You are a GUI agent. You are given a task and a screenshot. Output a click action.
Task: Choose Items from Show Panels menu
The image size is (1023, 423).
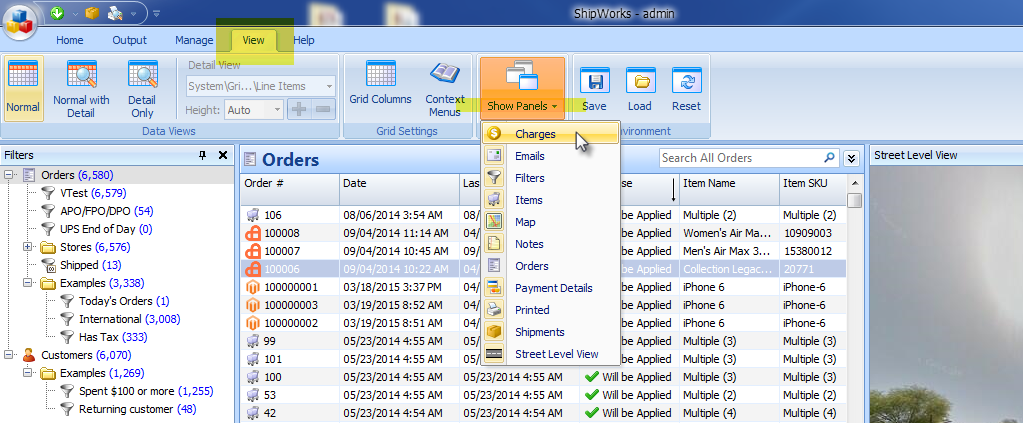click(550, 200)
